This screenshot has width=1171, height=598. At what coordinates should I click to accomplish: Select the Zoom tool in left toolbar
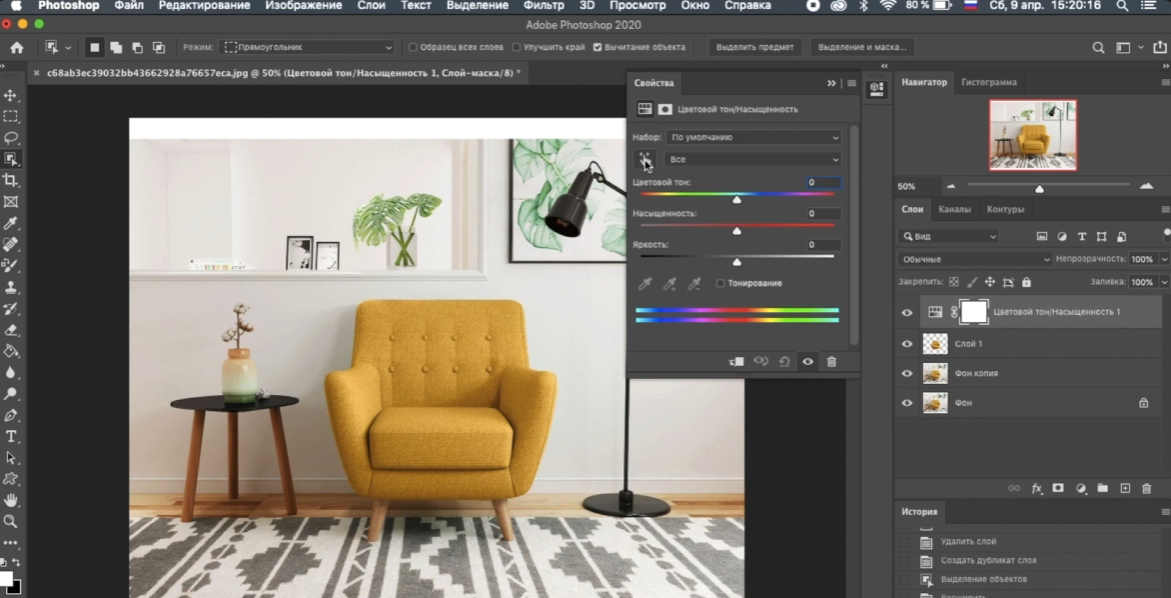tap(10, 521)
